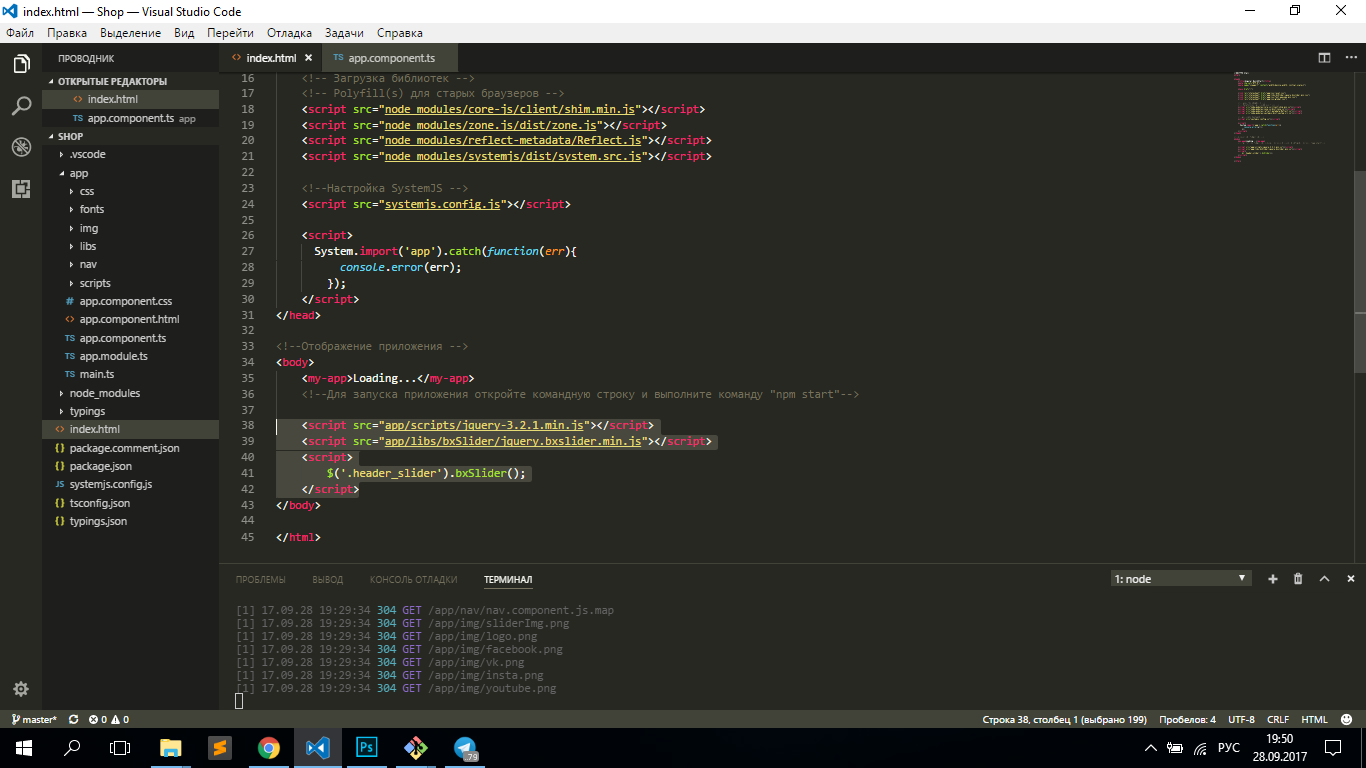Image resolution: width=1366 pixels, height=768 pixels.
Task: Switch keyboard language РУС in tray
Action: click(x=1229, y=747)
